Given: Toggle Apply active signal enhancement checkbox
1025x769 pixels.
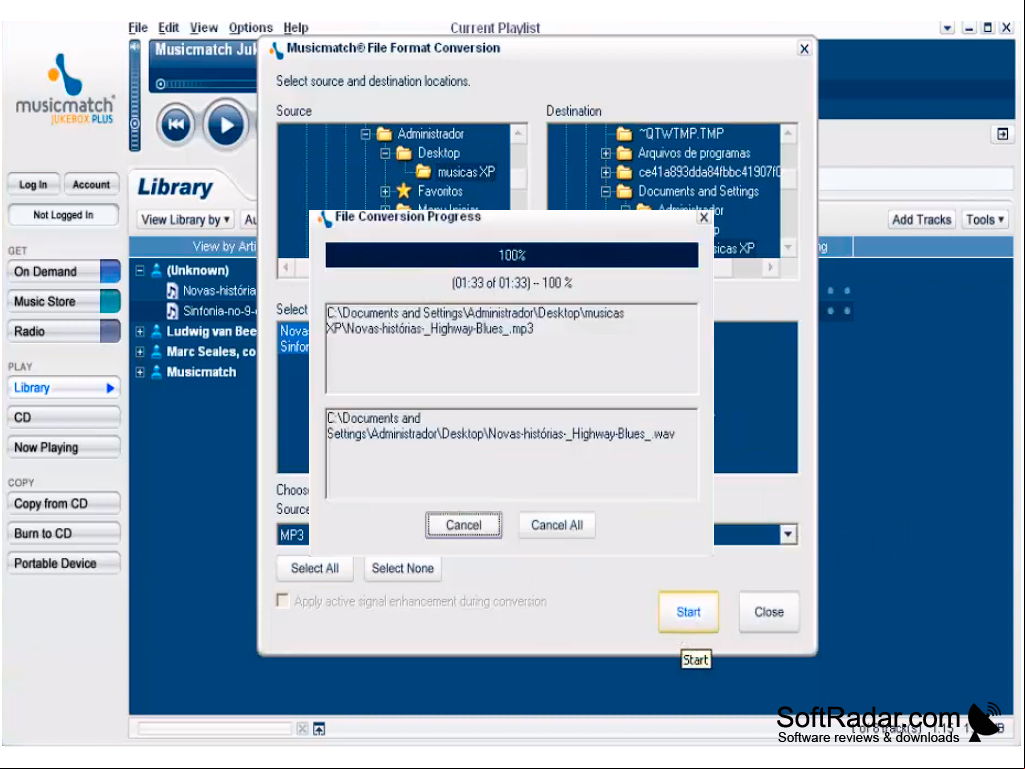Looking at the screenshot, I should 282,600.
